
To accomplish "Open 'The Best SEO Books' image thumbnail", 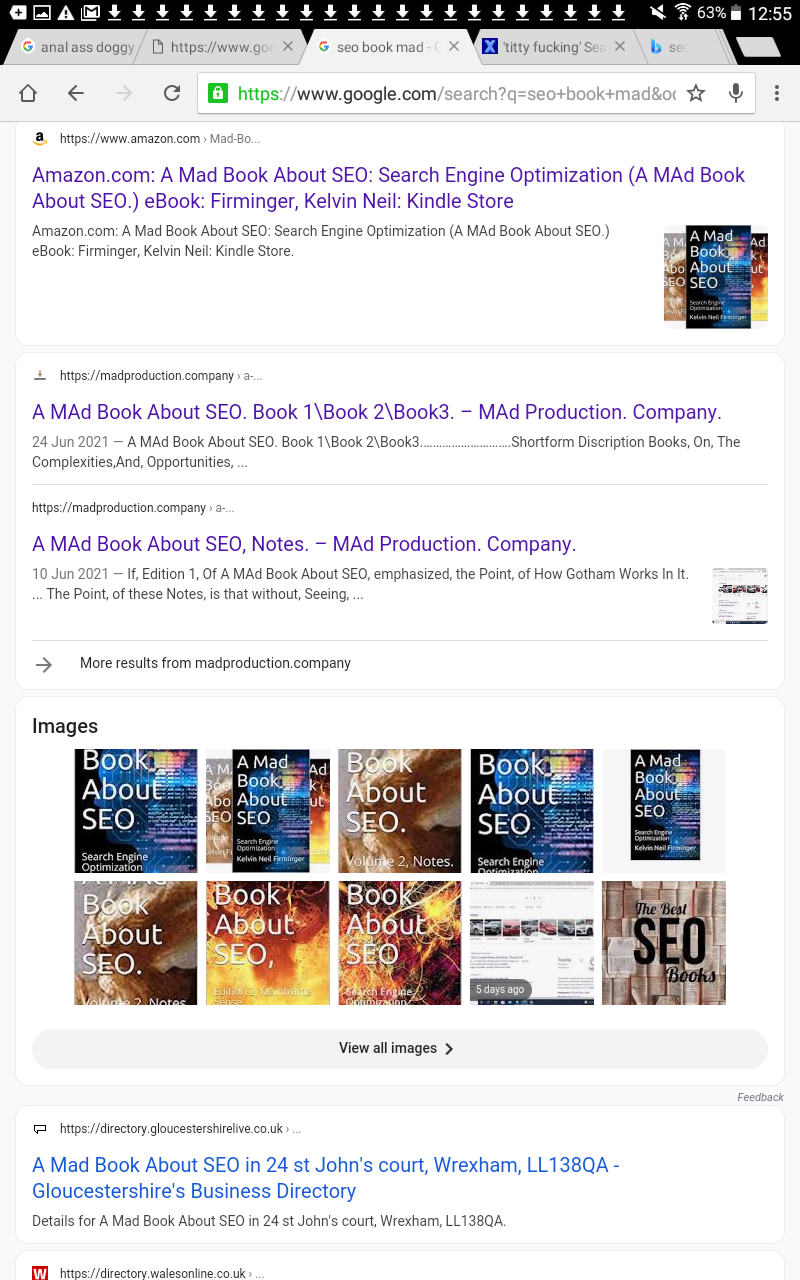I will click(x=664, y=943).
